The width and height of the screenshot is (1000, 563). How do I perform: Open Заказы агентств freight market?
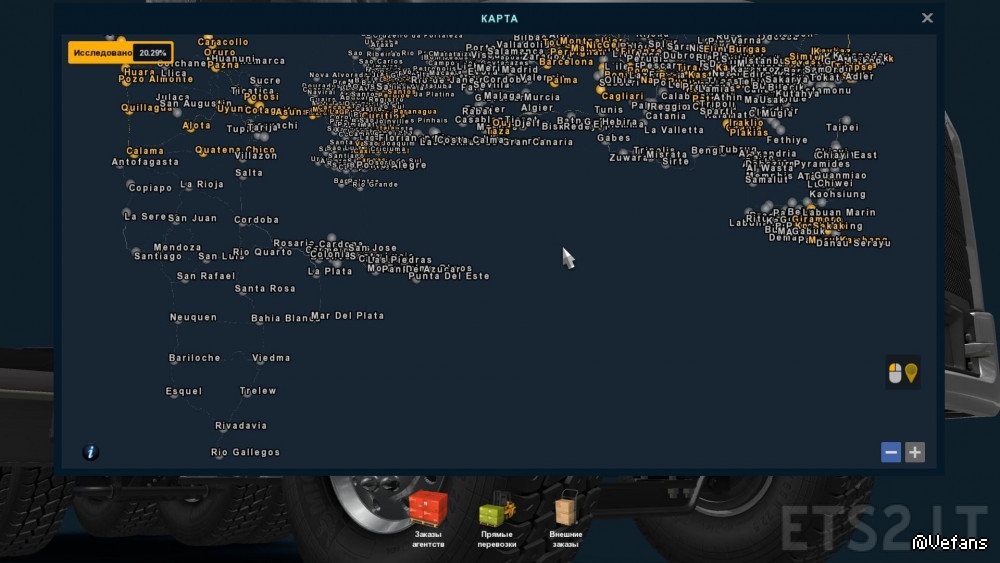coord(428,519)
